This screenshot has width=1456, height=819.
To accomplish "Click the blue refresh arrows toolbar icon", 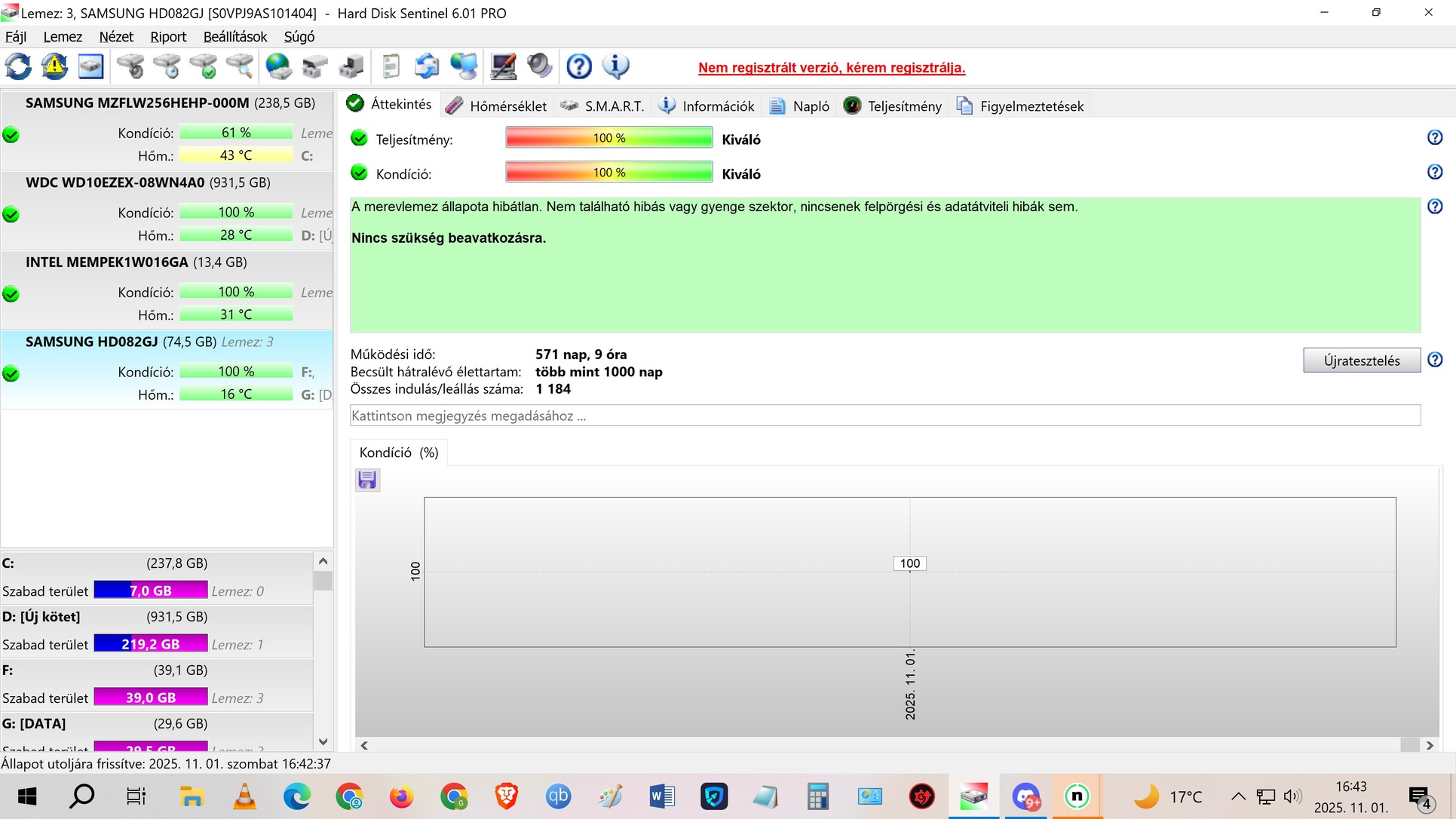I will coord(18,66).
